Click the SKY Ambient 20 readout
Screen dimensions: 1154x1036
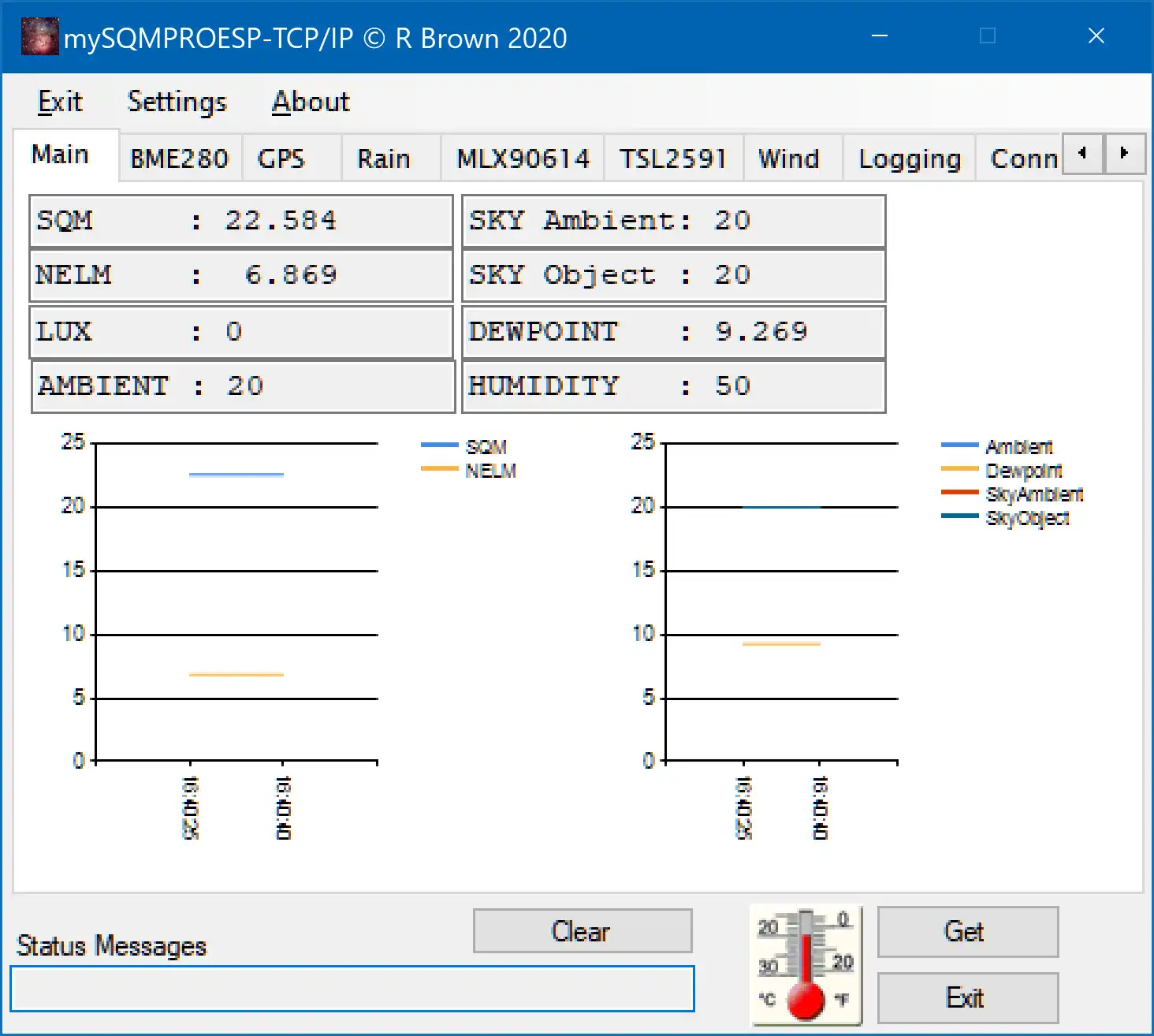click(x=674, y=221)
